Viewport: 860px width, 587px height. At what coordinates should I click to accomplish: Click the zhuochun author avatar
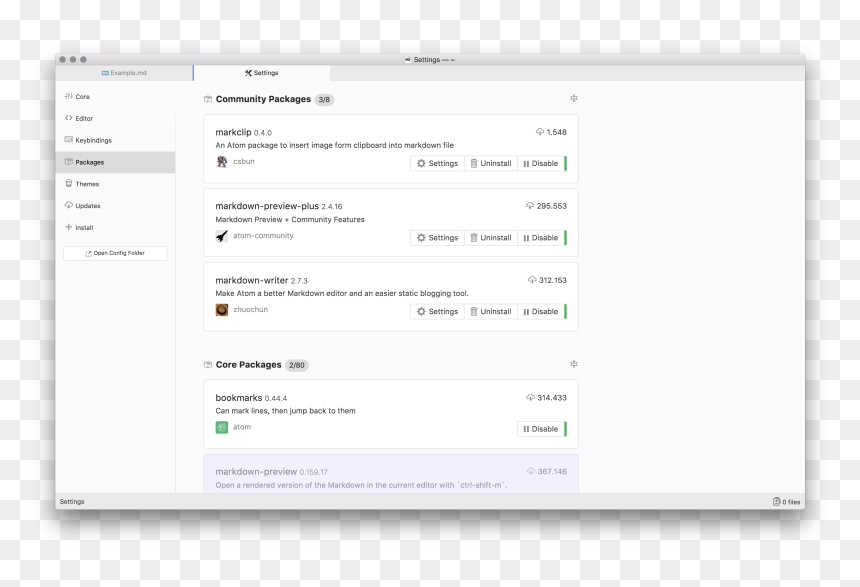coord(222,310)
